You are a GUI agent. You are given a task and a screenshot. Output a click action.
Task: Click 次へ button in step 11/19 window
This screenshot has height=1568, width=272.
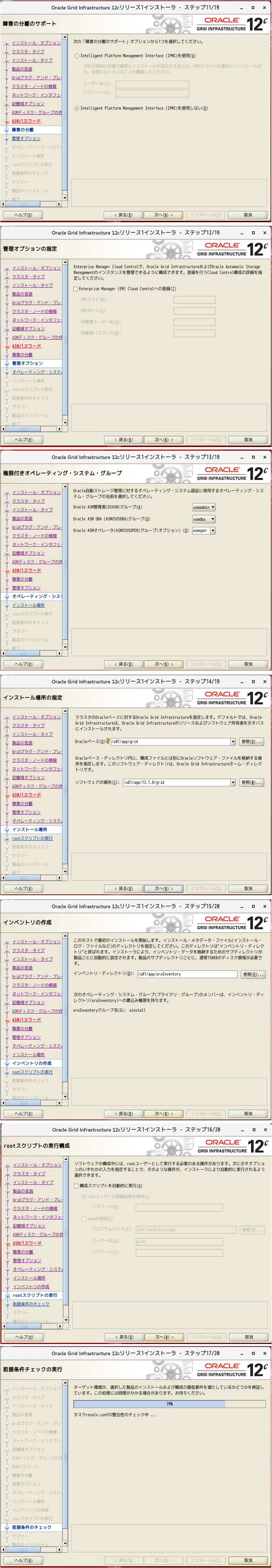click(x=163, y=214)
